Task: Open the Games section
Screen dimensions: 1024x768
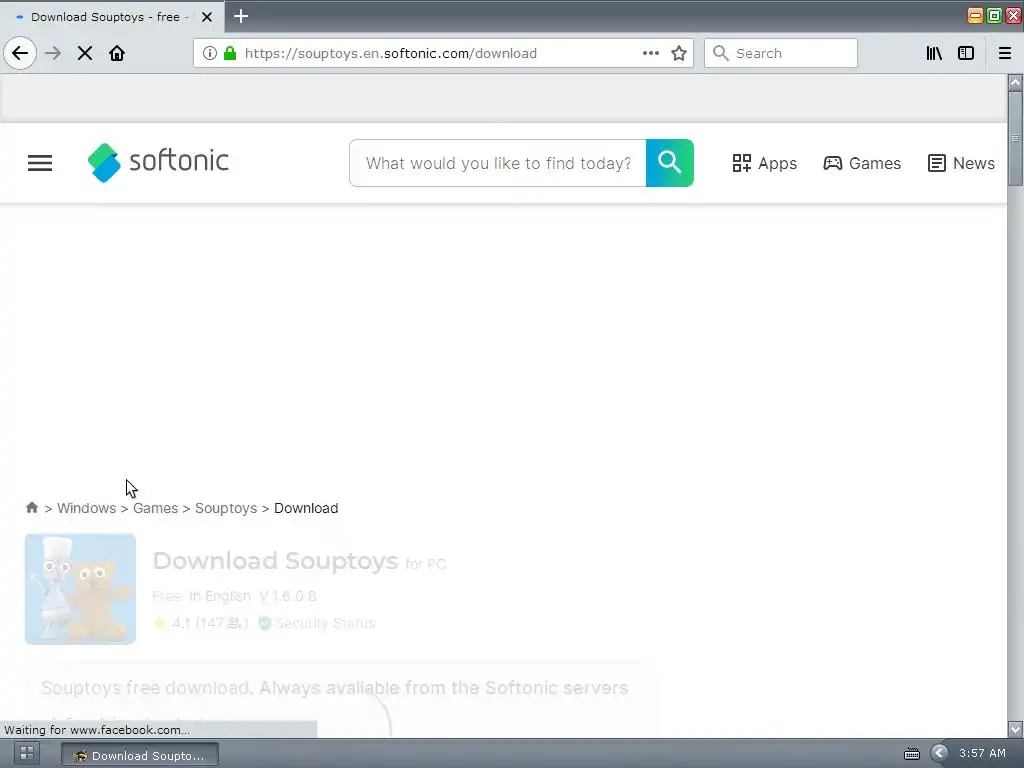Action: point(862,163)
